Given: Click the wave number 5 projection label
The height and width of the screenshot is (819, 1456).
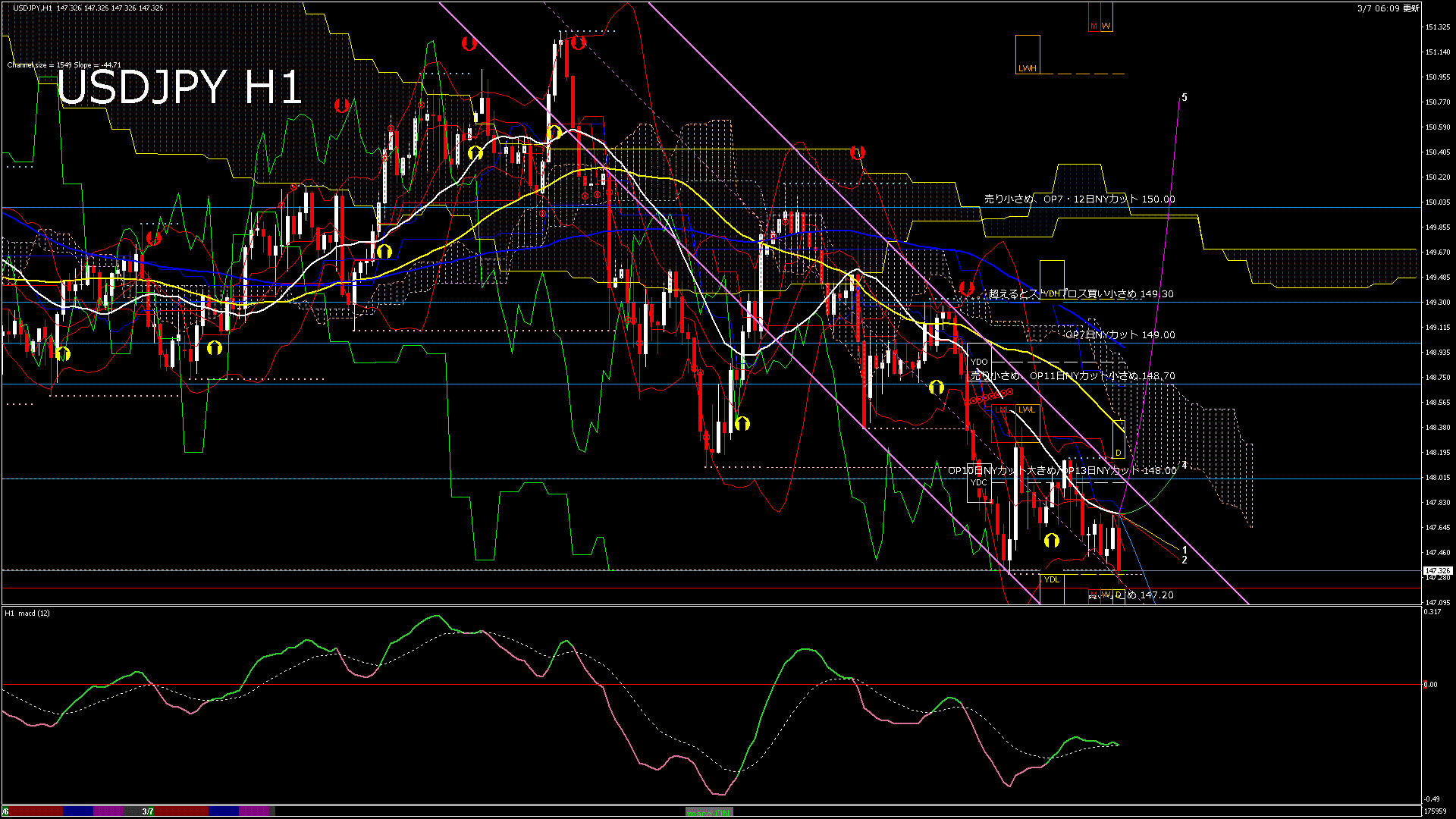Looking at the screenshot, I should tap(1185, 97).
